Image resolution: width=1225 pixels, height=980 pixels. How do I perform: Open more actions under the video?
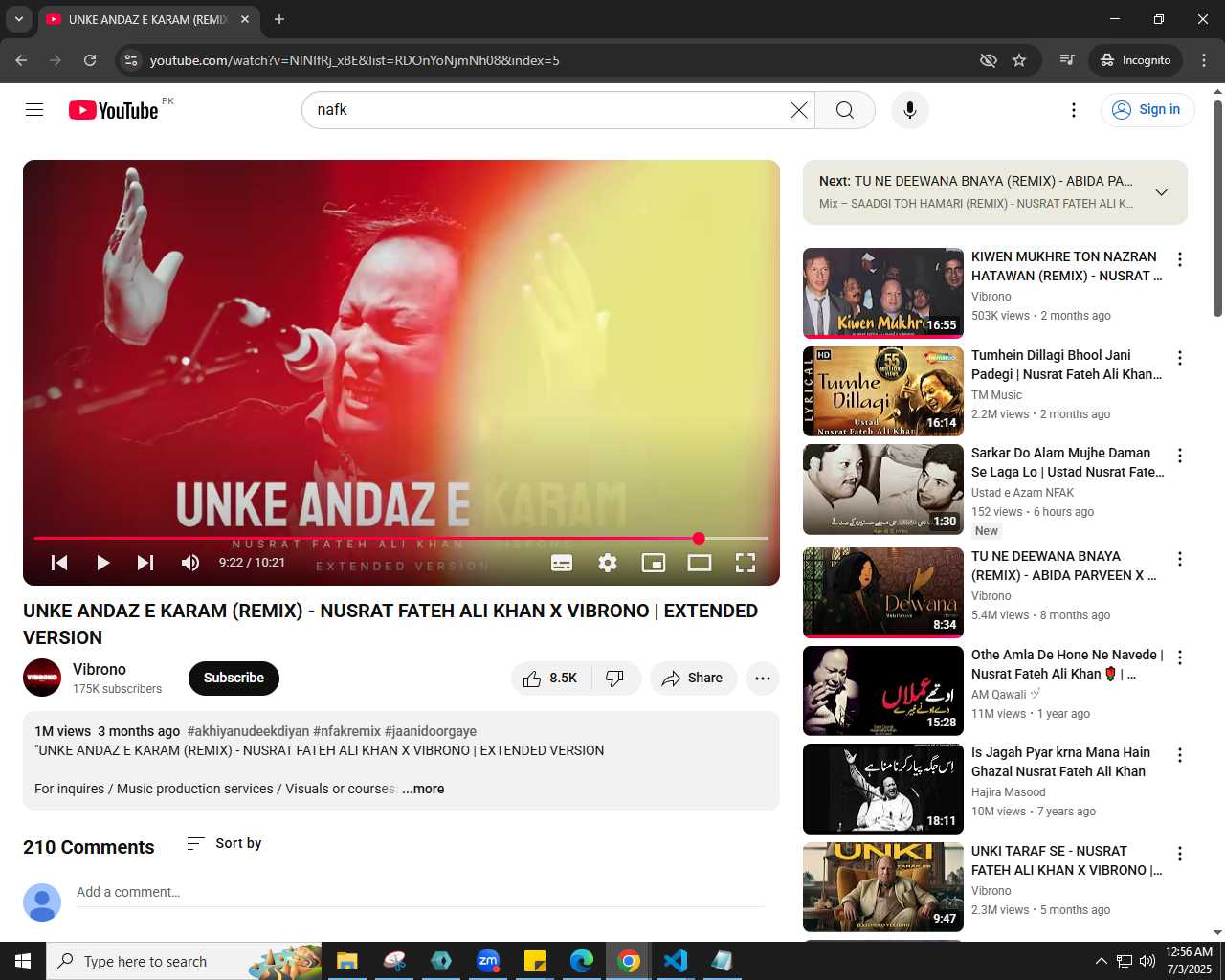(x=763, y=678)
